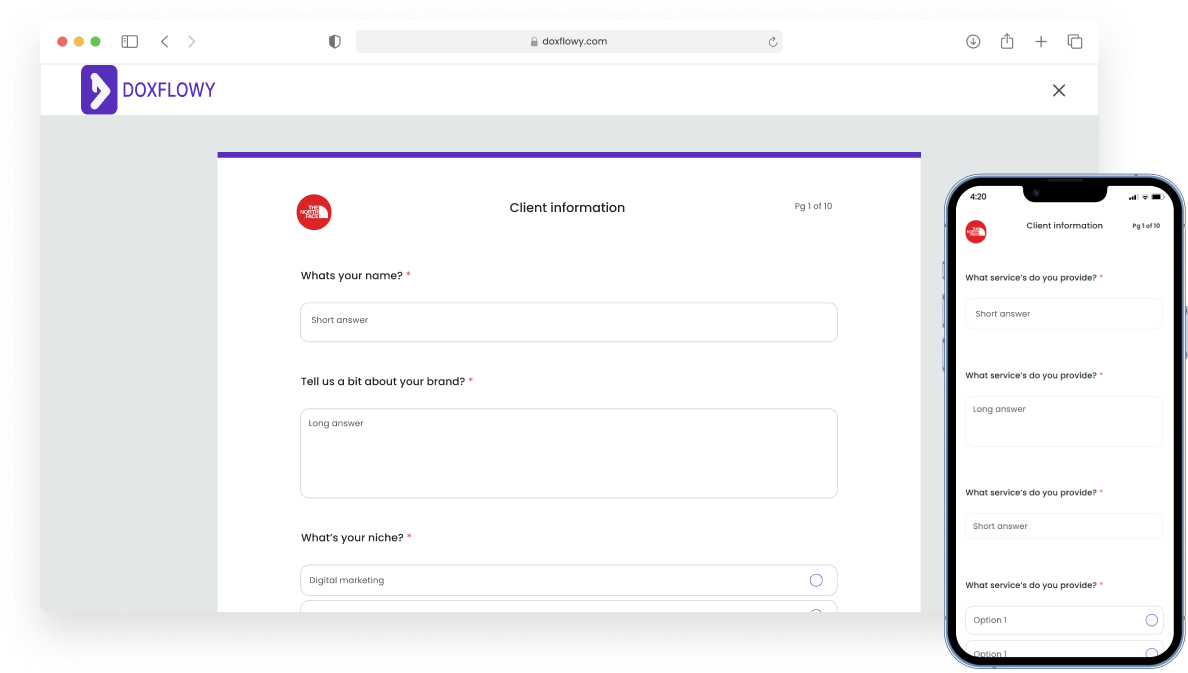Click the 'Whats your name?' short answer field
1188x673 pixels.
pos(569,322)
